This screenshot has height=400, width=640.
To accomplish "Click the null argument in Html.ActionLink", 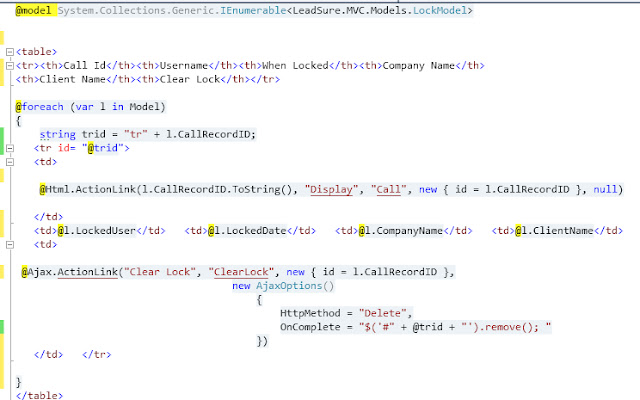I will [605, 189].
